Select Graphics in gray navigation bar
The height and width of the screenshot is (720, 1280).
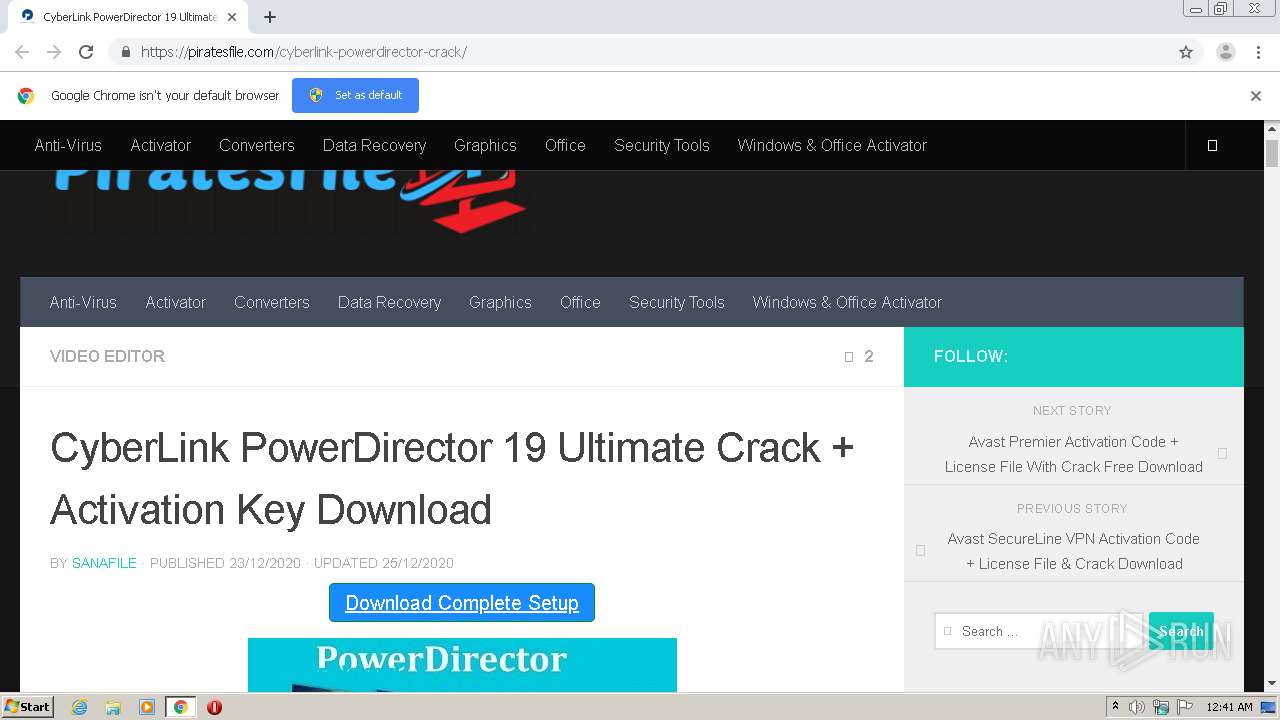500,302
